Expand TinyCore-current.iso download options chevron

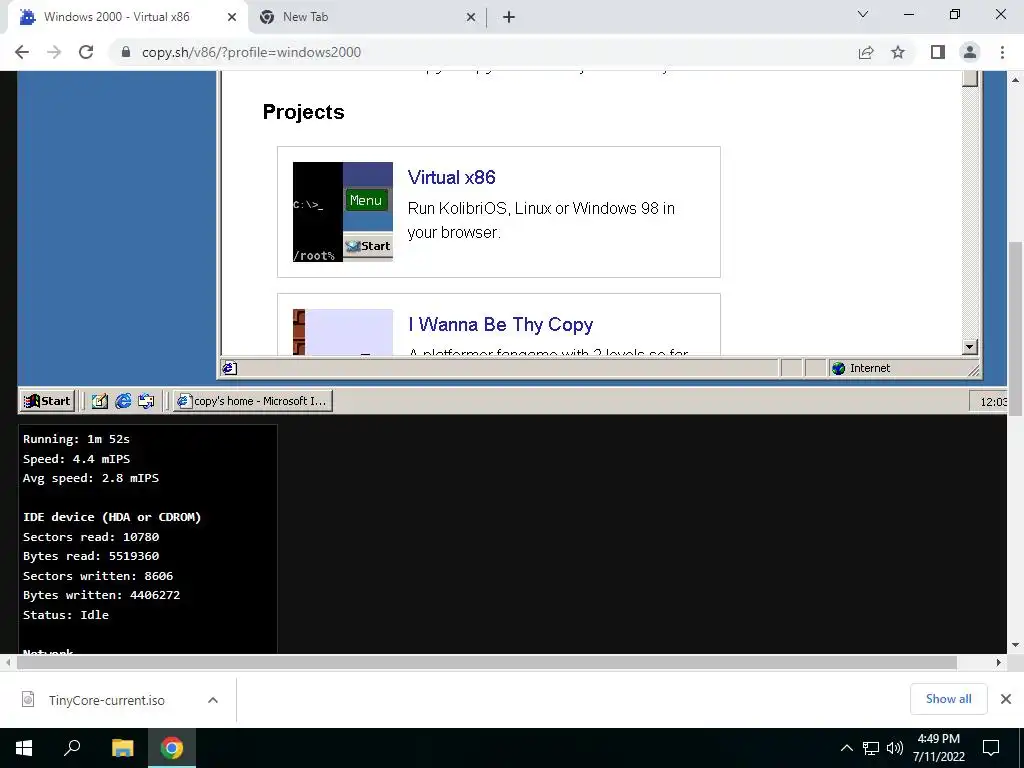[x=213, y=700]
